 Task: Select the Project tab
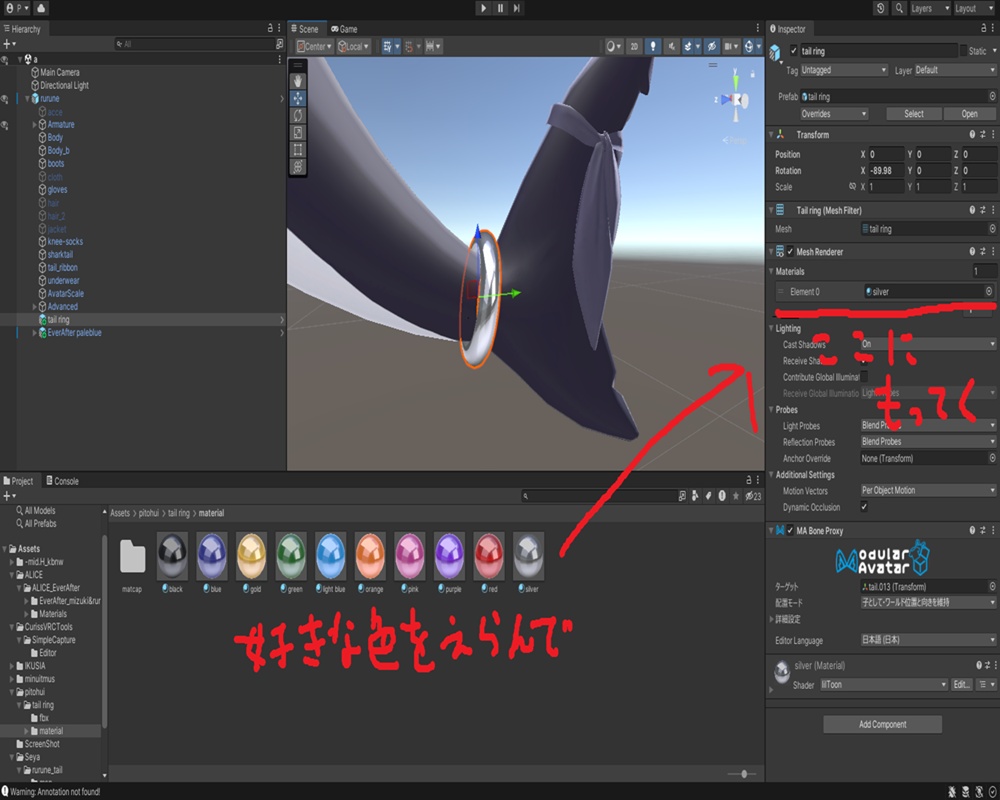click(18, 481)
